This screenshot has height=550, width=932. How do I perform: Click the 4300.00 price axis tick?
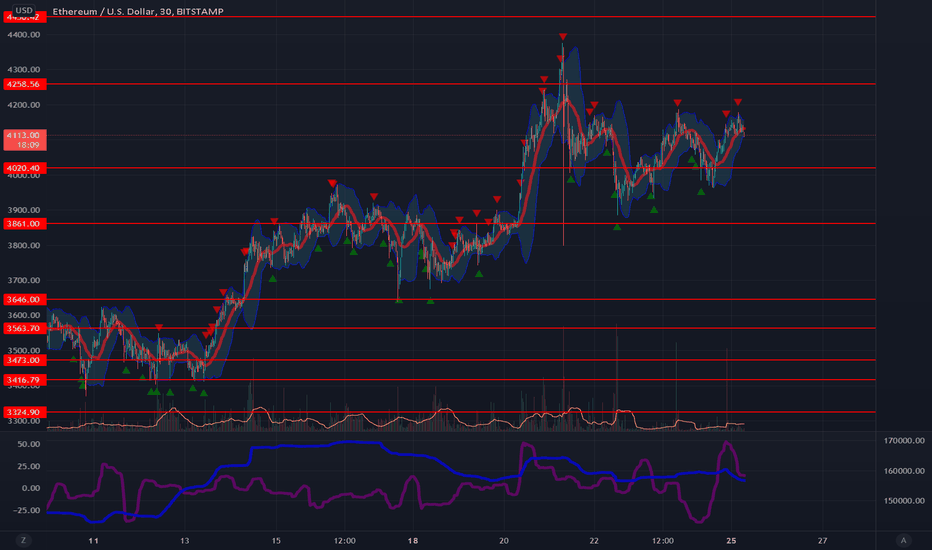(x=24, y=70)
